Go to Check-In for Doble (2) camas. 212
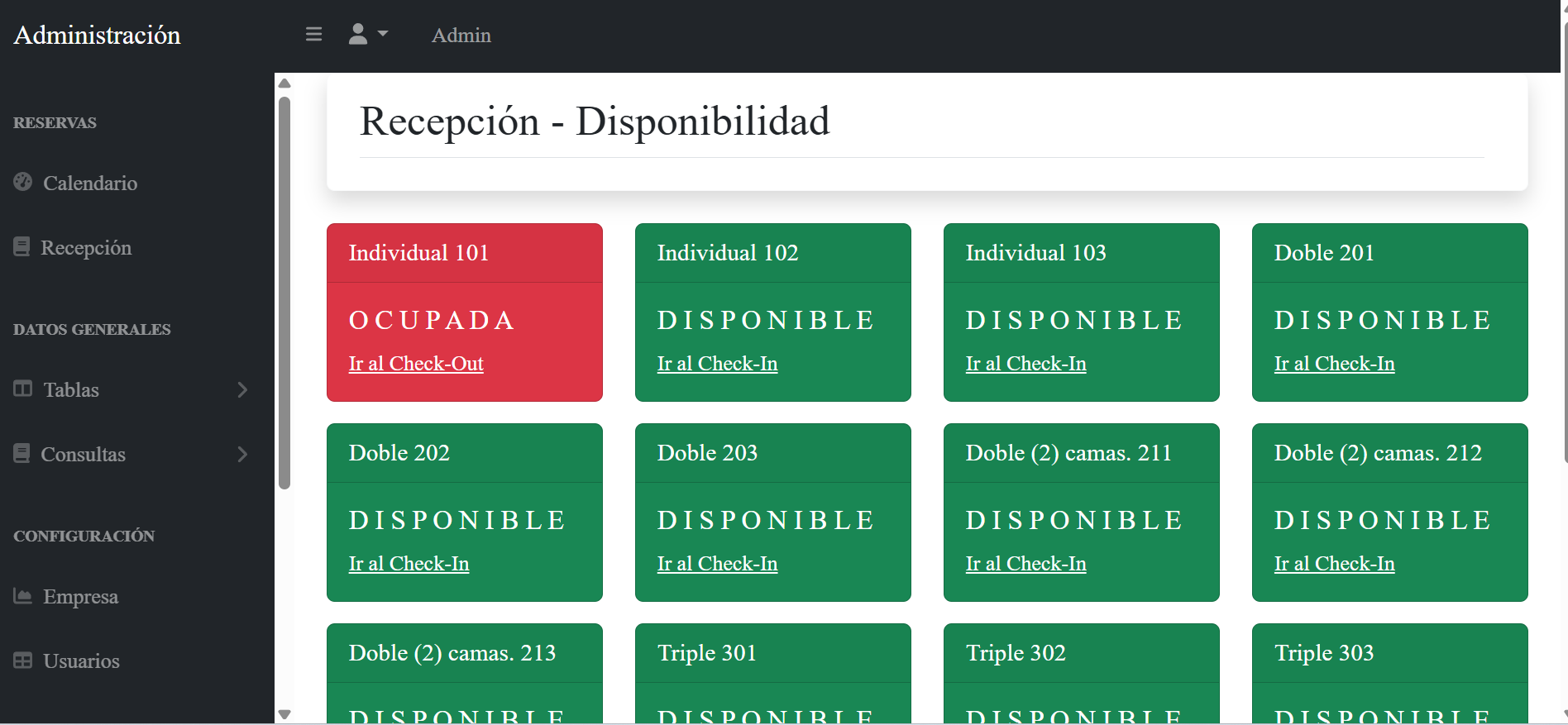This screenshot has height=725, width=1568. pos(1334,564)
